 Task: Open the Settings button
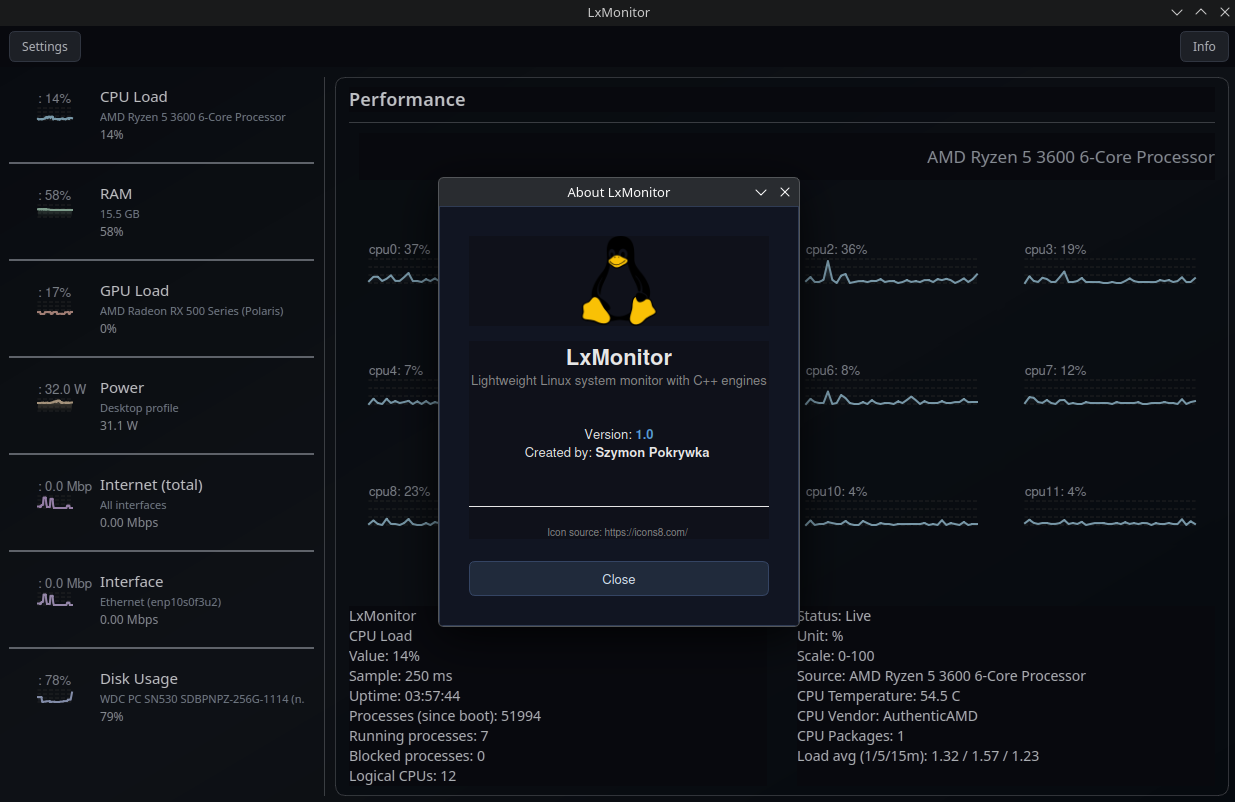coord(45,47)
